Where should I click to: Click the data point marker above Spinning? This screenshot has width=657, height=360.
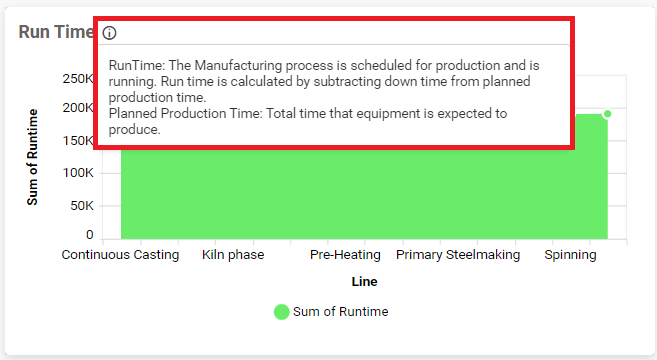tap(608, 114)
